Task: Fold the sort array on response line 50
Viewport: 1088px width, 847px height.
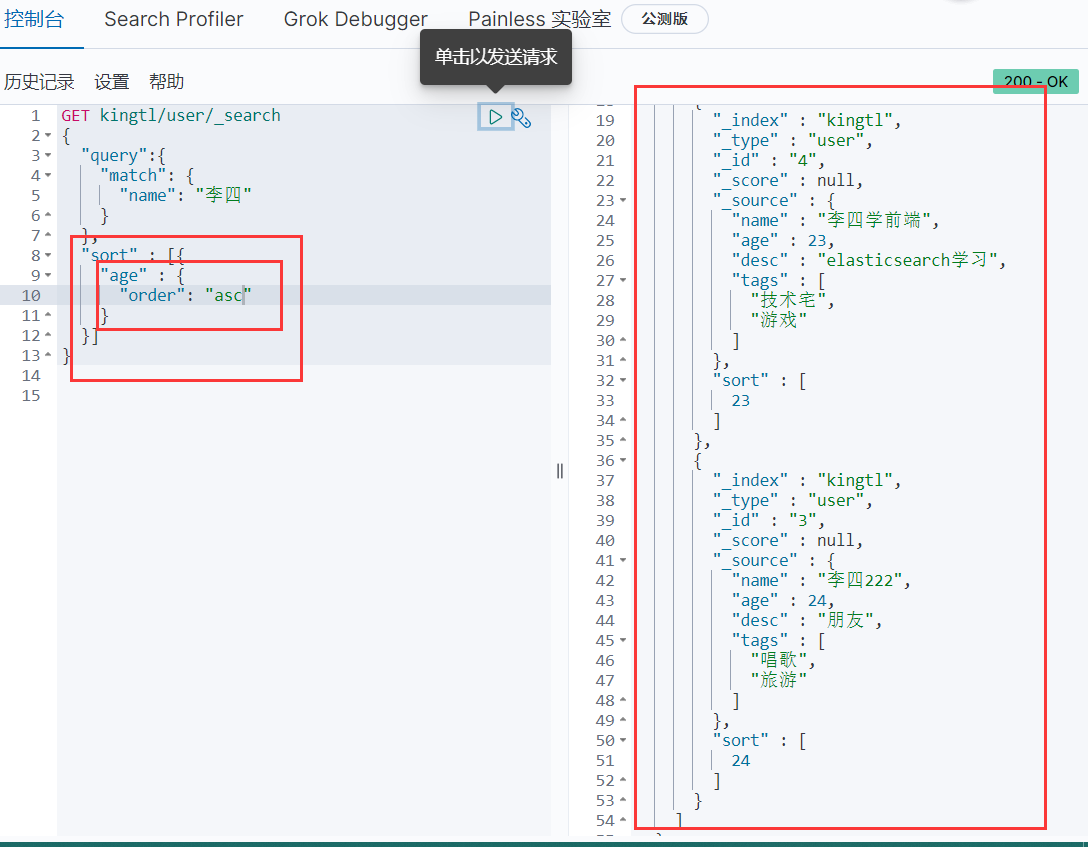Action: [x=624, y=741]
